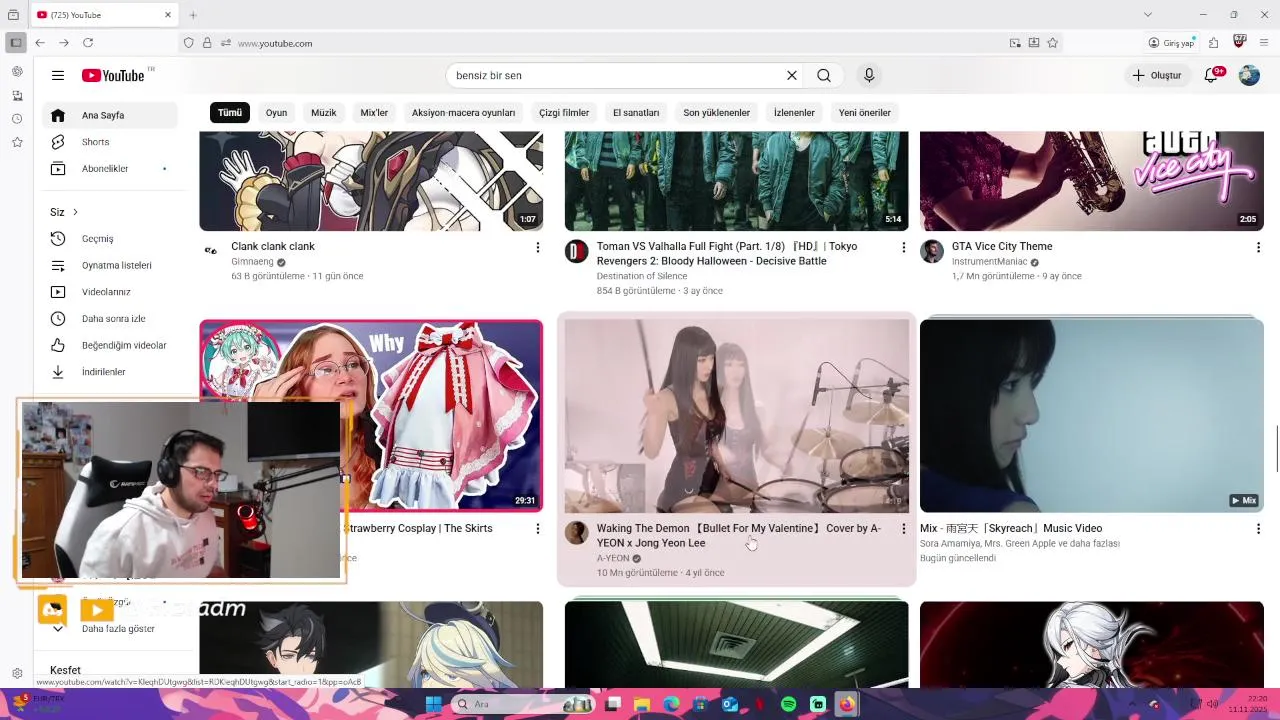Click the Oluştur create button
The image size is (1280, 720).
[x=1157, y=75]
